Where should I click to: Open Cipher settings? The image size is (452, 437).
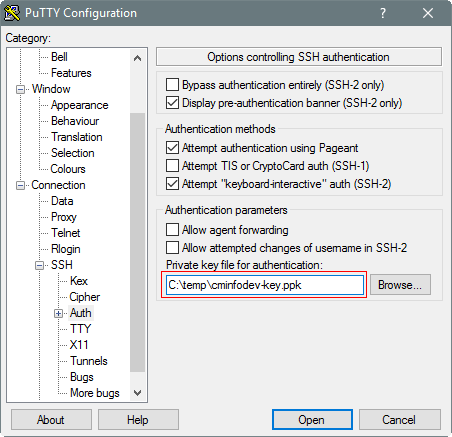click(x=85, y=297)
